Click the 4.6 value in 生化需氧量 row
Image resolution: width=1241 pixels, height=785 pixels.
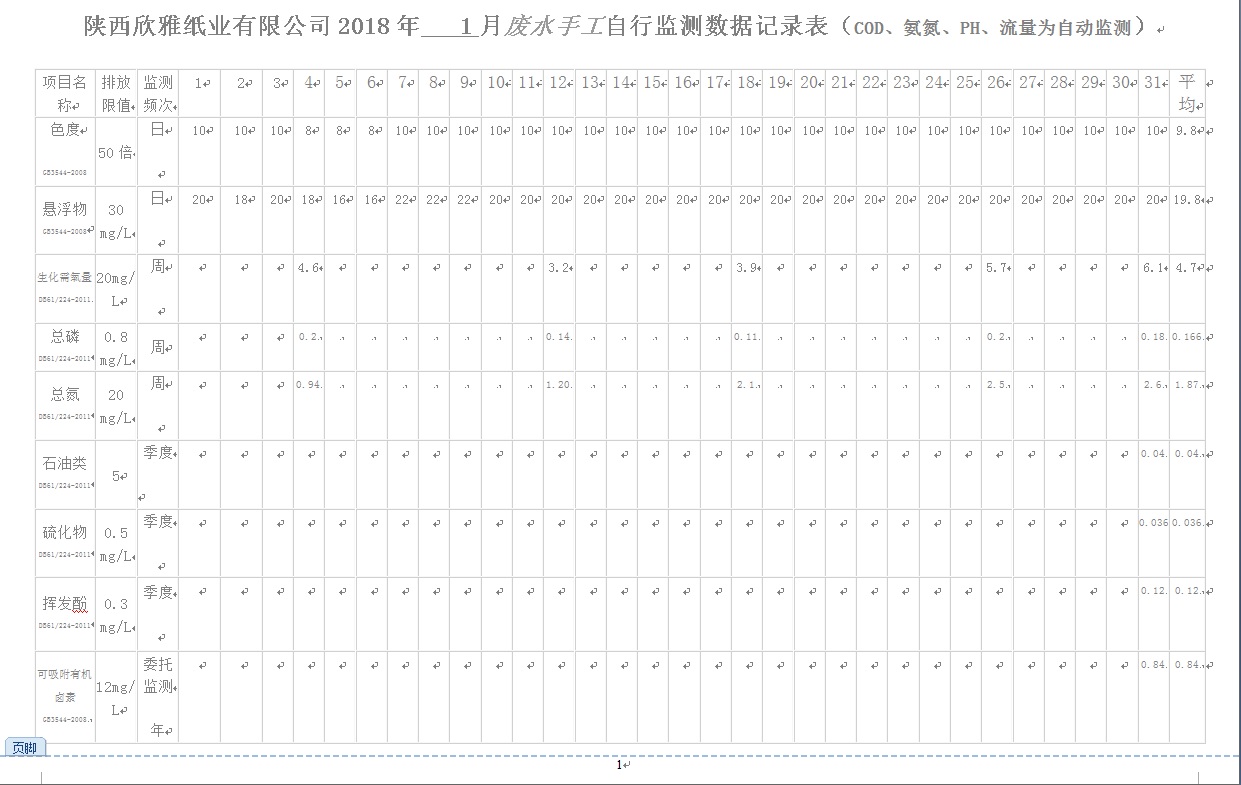(311, 268)
